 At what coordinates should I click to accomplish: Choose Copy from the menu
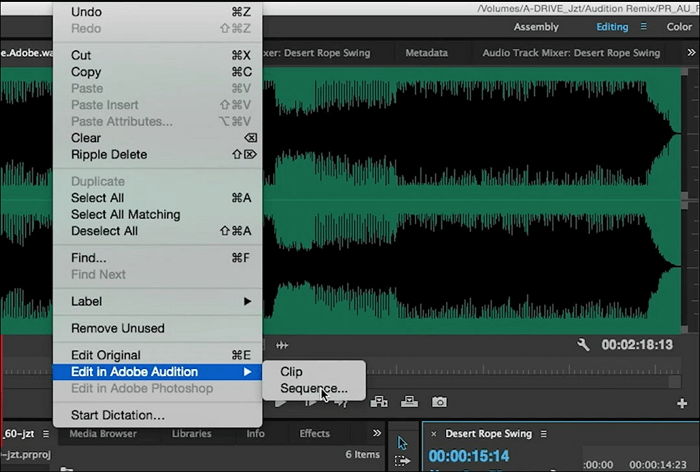click(x=158, y=72)
